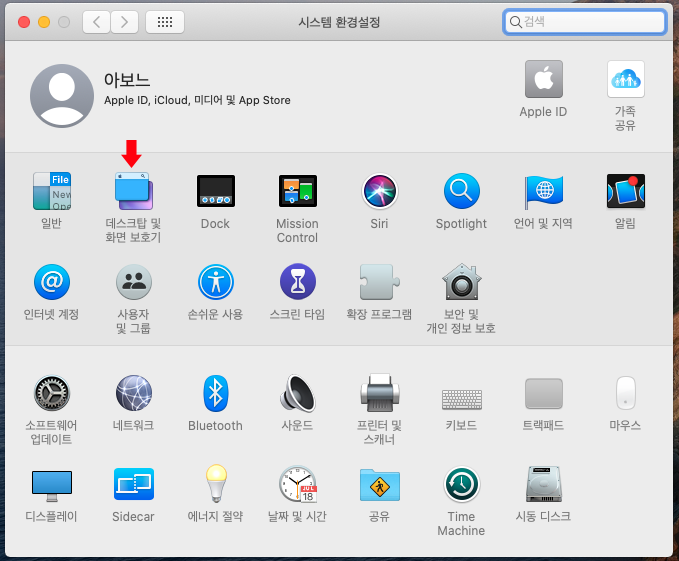Open the Dock preferences
Image resolution: width=679 pixels, height=561 pixels.
(216, 191)
